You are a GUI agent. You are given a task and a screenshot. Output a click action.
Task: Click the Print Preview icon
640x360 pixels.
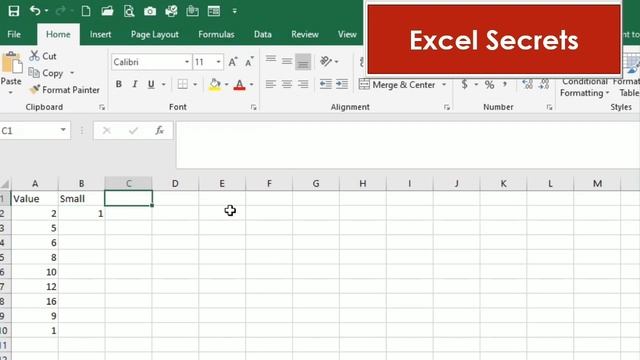coord(129,11)
